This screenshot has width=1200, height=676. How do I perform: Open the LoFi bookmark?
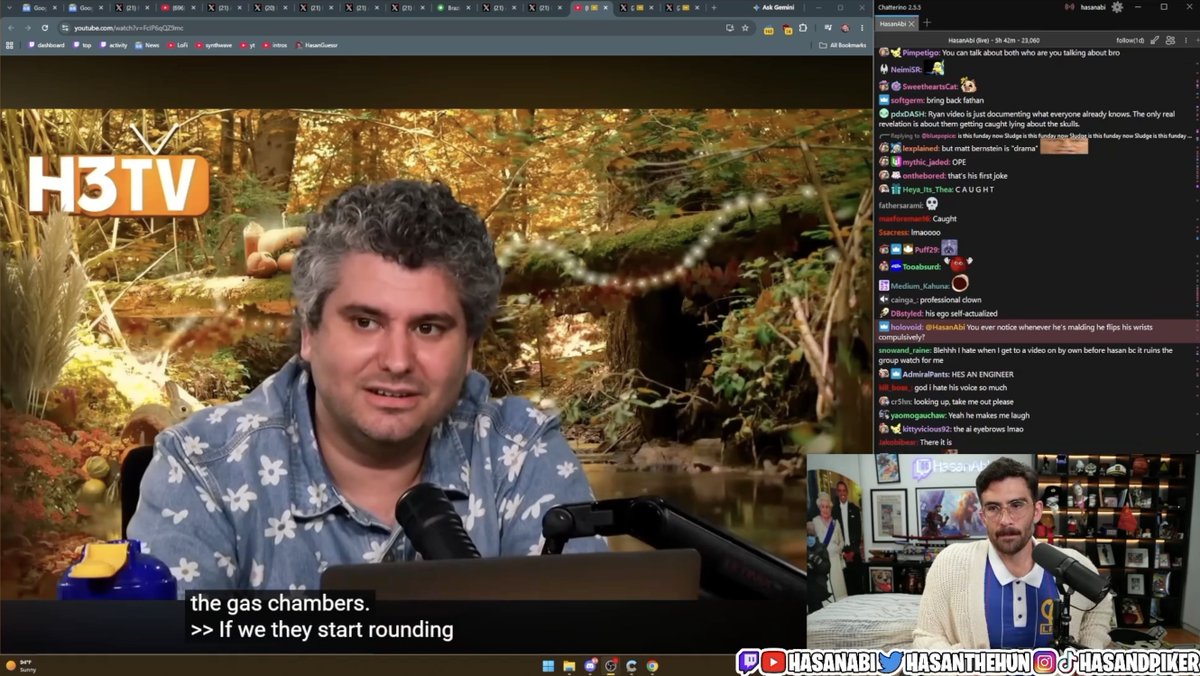click(x=178, y=45)
